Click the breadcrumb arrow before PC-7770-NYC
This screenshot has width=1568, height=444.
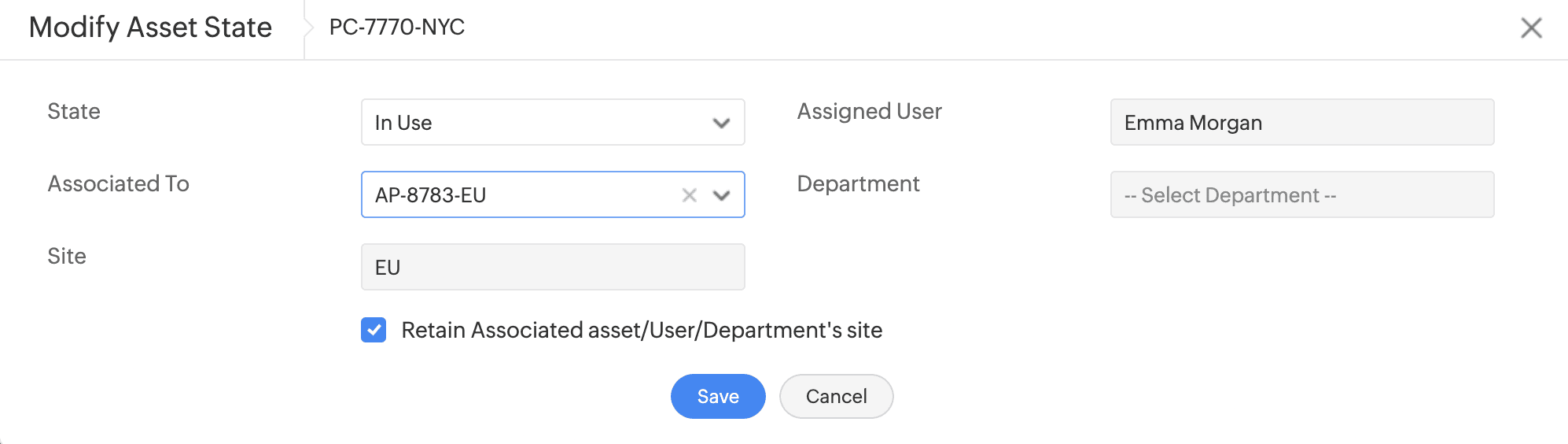[308, 28]
